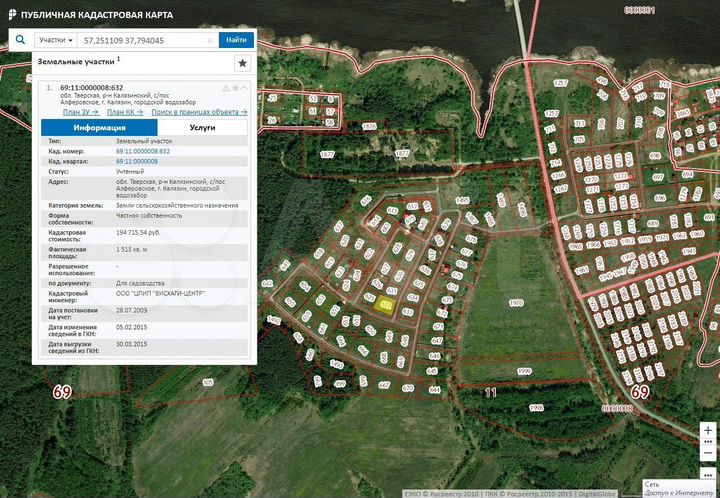Click the Частная собственность value
The width and height of the screenshot is (720, 498).
click(x=149, y=216)
